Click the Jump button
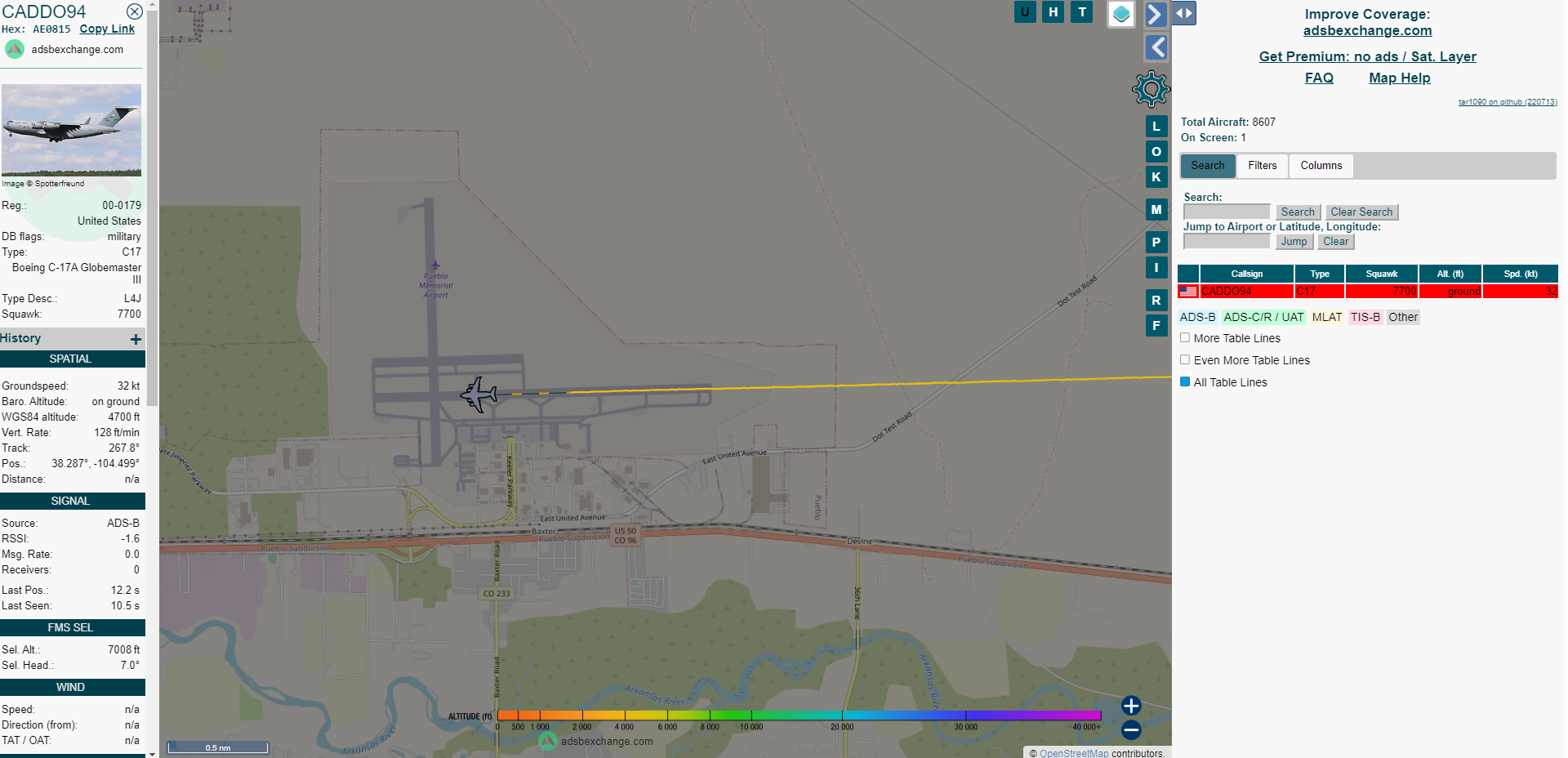 click(1294, 242)
